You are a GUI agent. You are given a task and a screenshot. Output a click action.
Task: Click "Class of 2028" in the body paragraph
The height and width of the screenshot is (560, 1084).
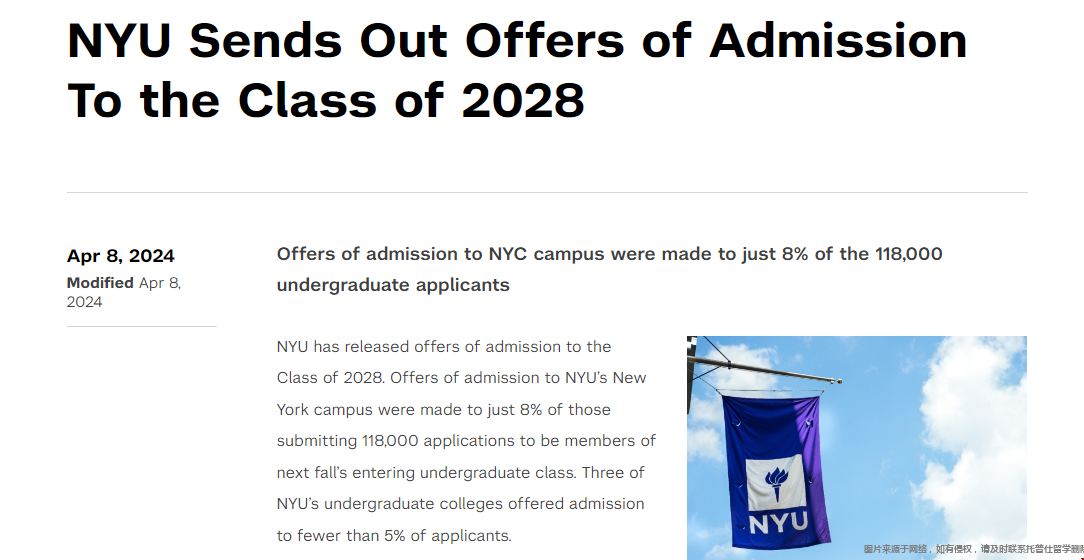(x=328, y=378)
